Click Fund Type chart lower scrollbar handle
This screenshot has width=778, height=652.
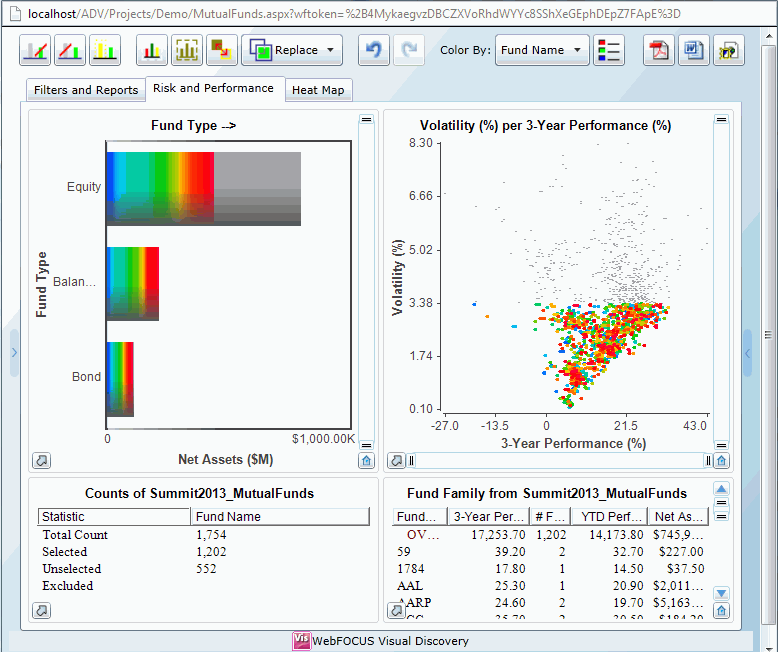[x=366, y=445]
